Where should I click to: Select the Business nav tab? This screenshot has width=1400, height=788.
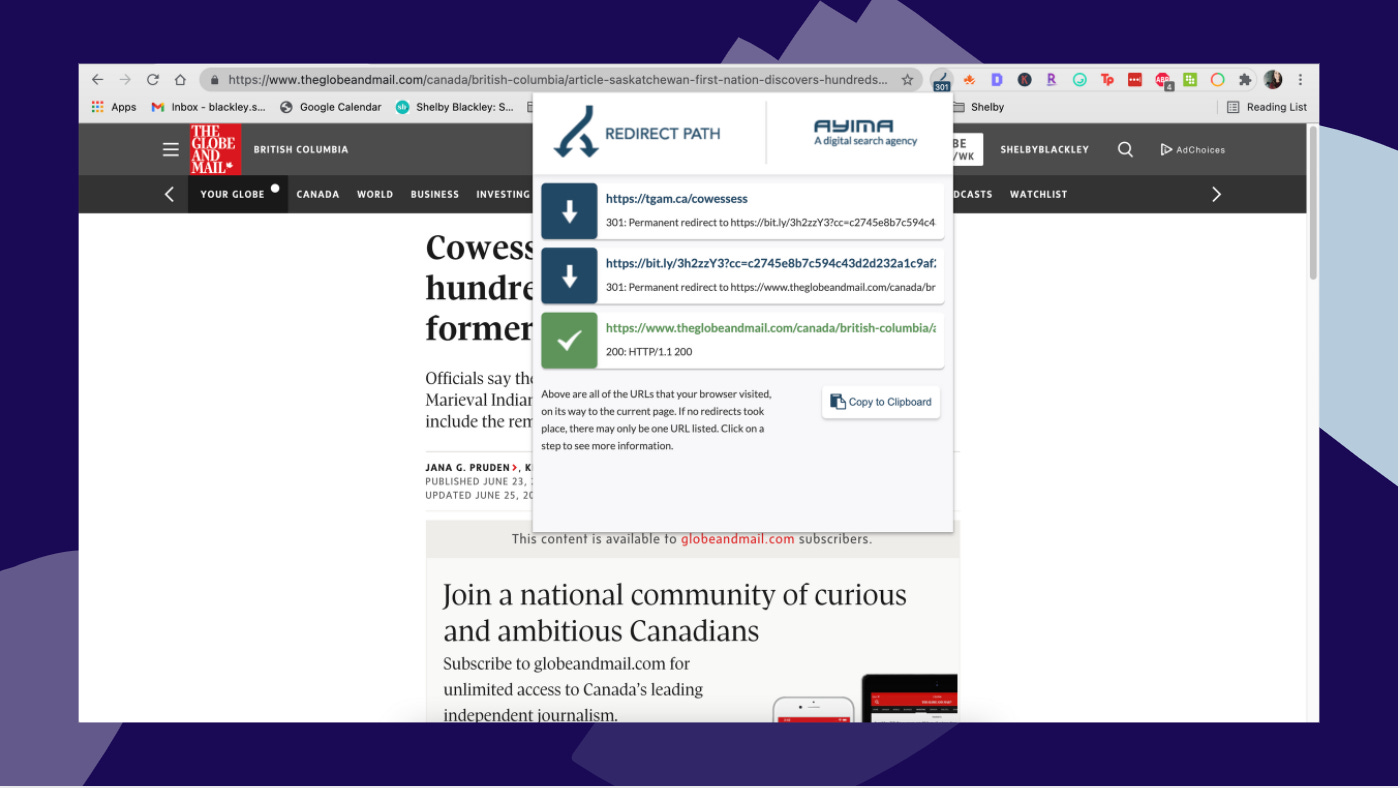tap(435, 194)
